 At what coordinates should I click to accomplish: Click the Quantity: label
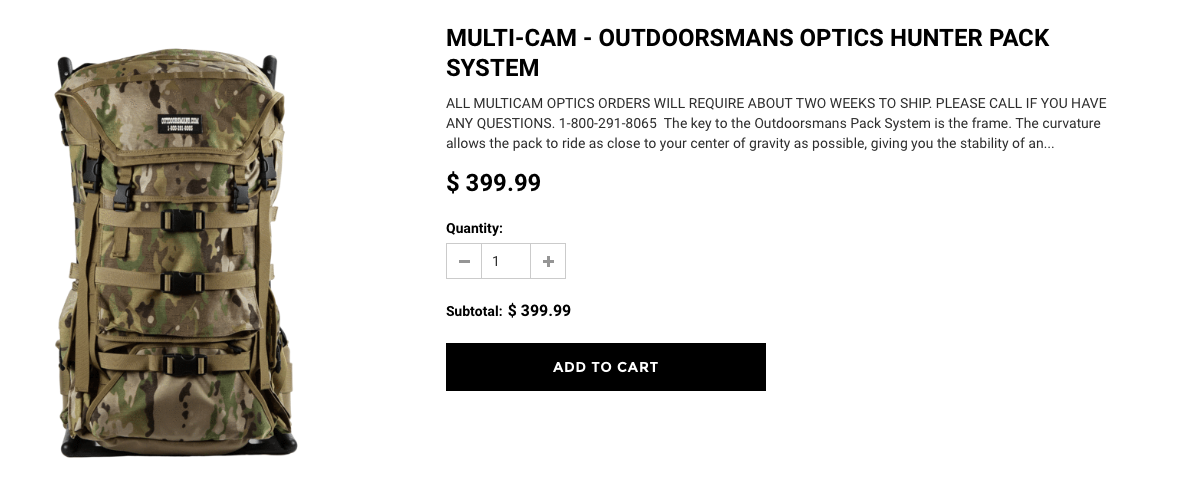point(474,228)
